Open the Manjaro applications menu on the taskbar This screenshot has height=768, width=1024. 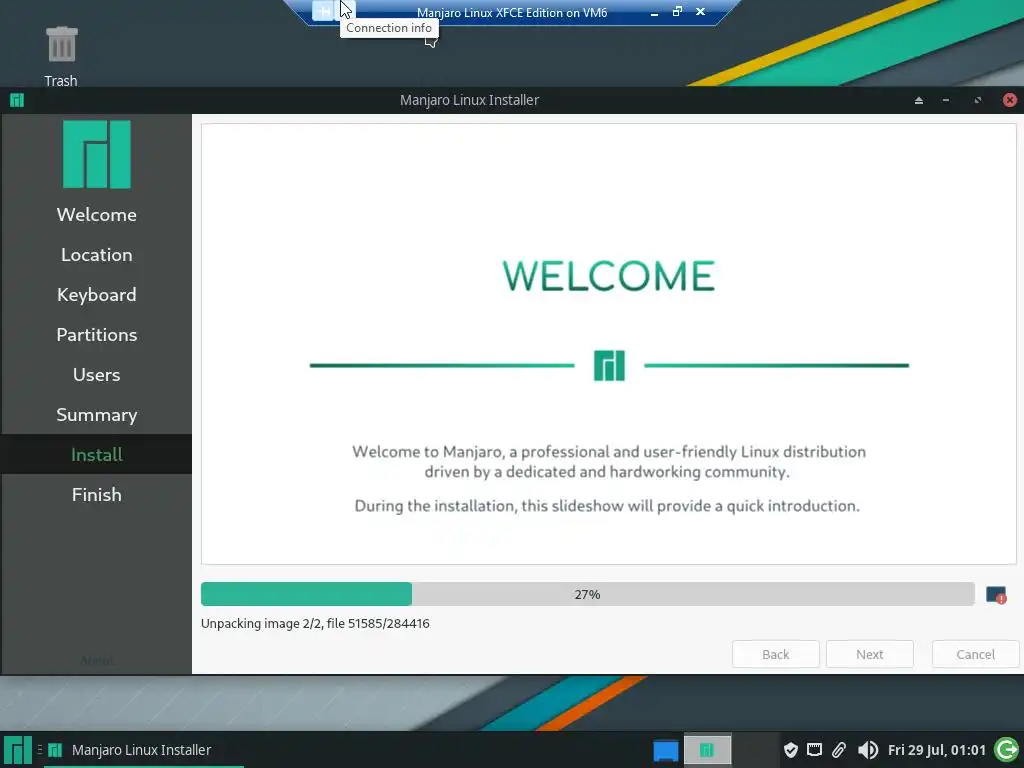tap(18, 750)
